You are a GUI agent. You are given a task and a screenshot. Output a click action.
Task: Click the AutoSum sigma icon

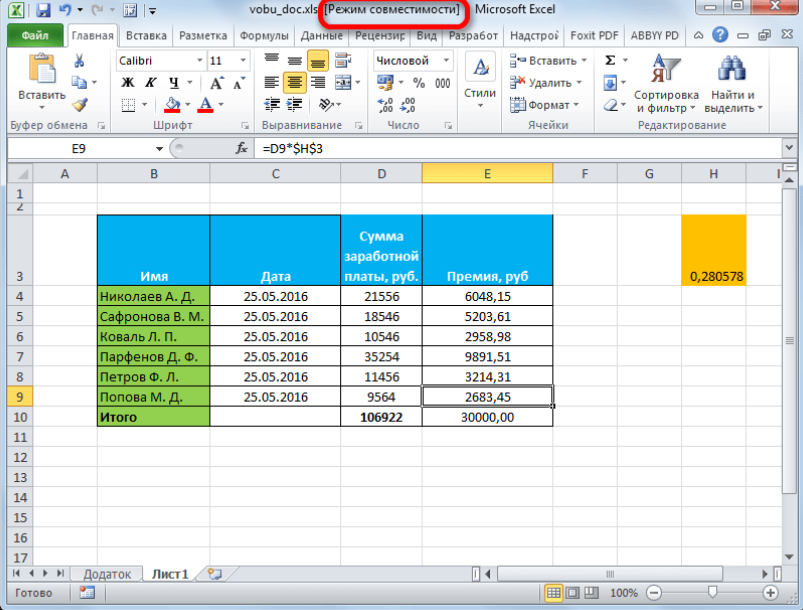(x=610, y=61)
